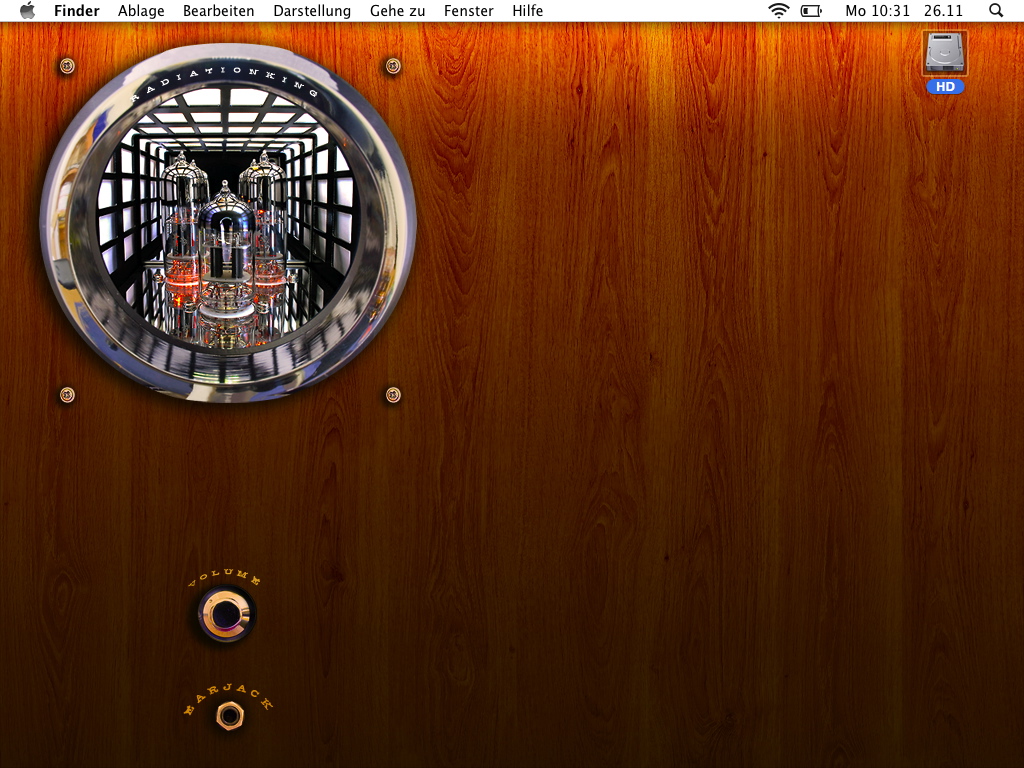Image resolution: width=1024 pixels, height=768 pixels.
Task: Open the Ablage menu
Action: click(x=141, y=11)
